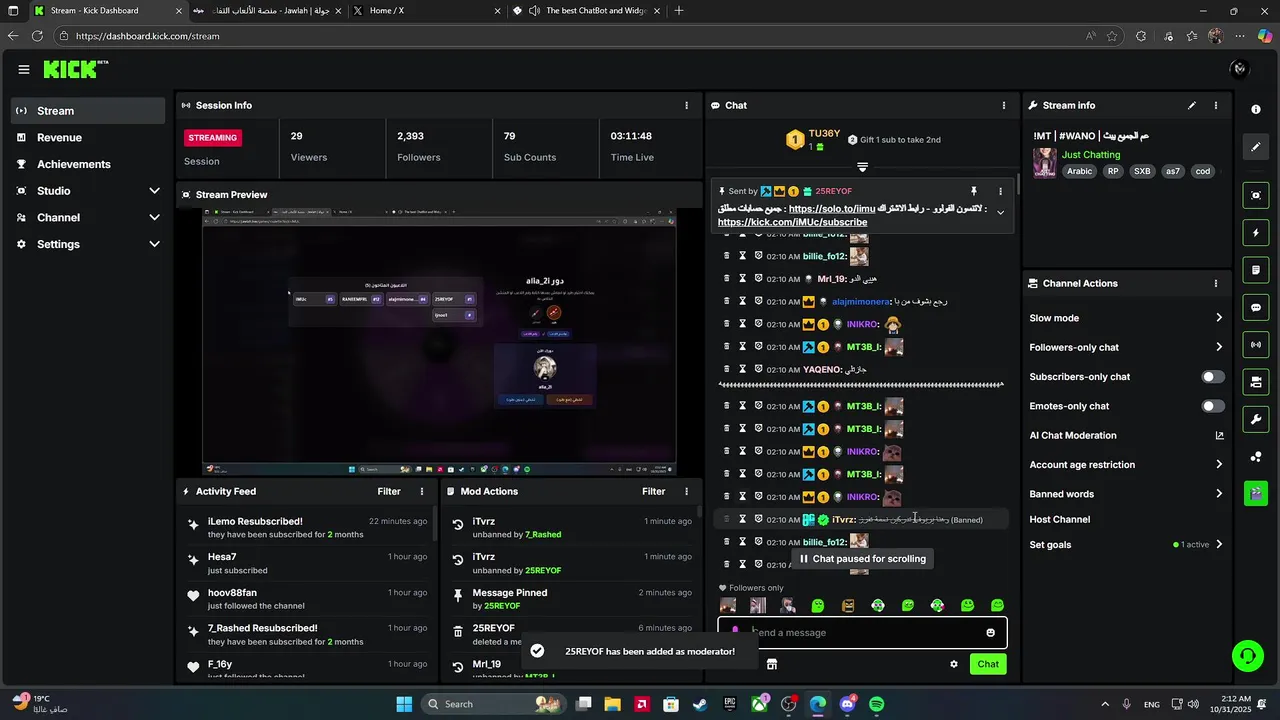Open the Windows Start menu
The height and width of the screenshot is (720, 1280).
click(404, 704)
